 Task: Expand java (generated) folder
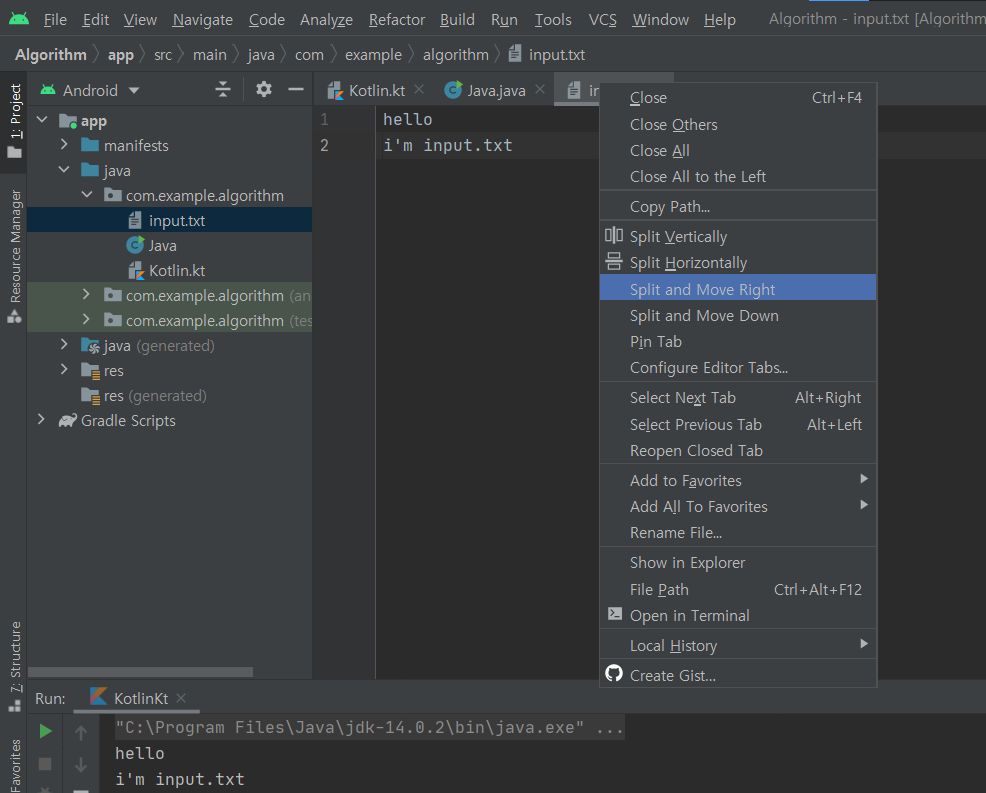click(x=64, y=345)
